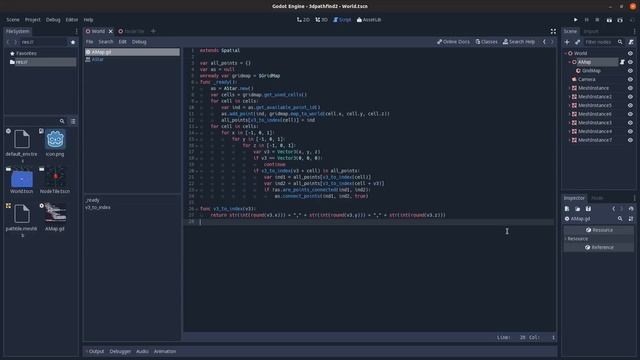Create a new resource in Inspector

tap(567, 209)
